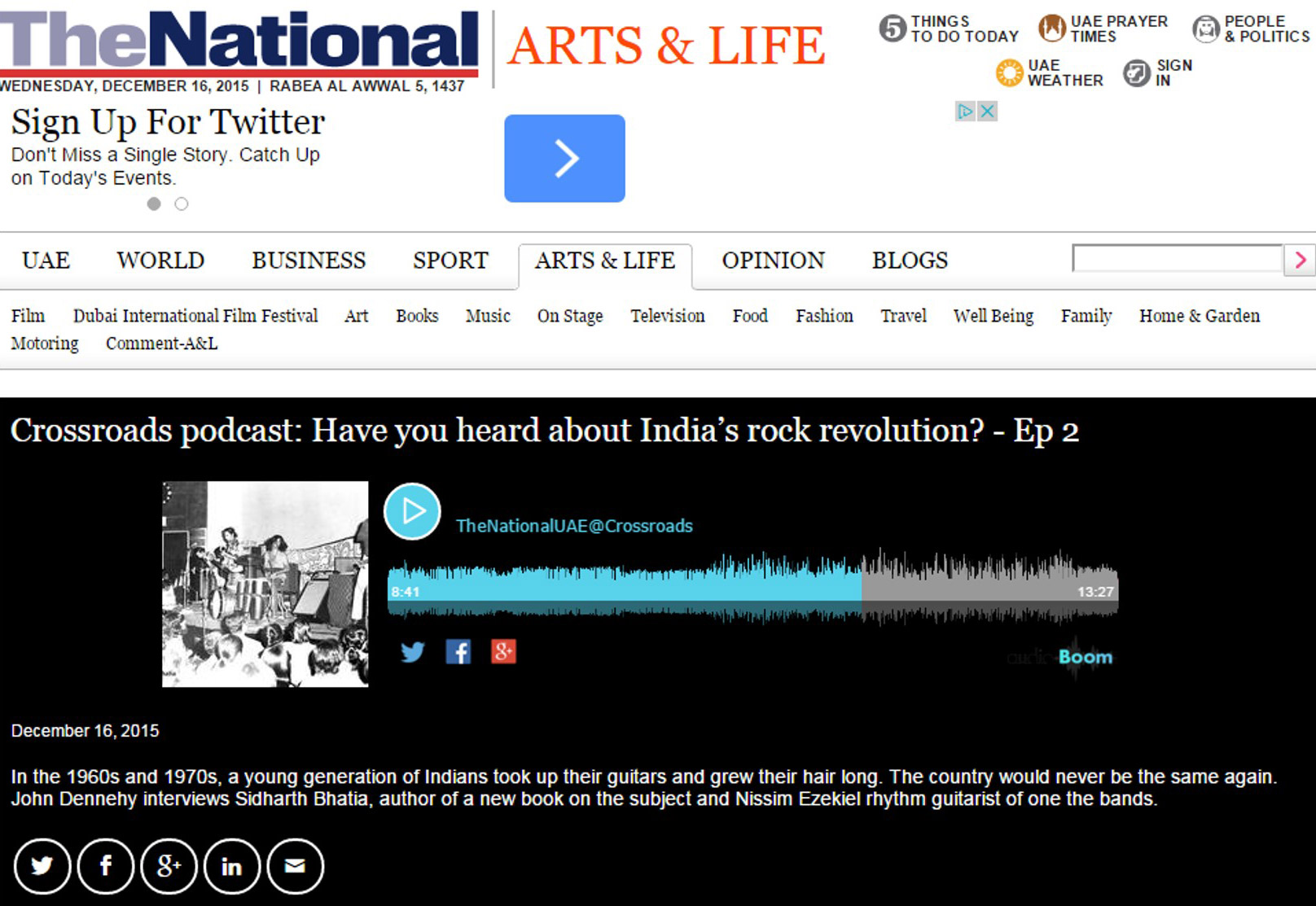
Task: Open Sign Up For Twitter ad headline
Action: (x=168, y=122)
